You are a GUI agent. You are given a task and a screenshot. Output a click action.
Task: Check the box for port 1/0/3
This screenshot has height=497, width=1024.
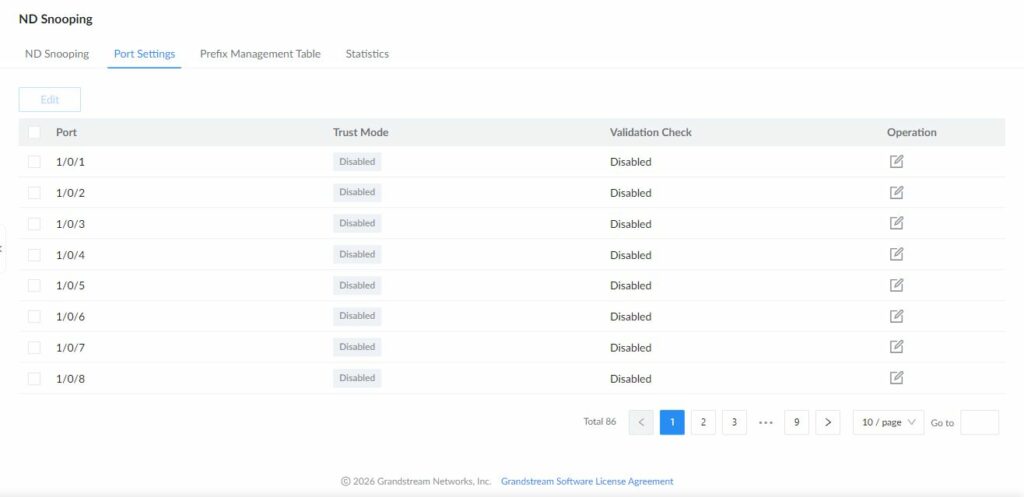(34, 223)
